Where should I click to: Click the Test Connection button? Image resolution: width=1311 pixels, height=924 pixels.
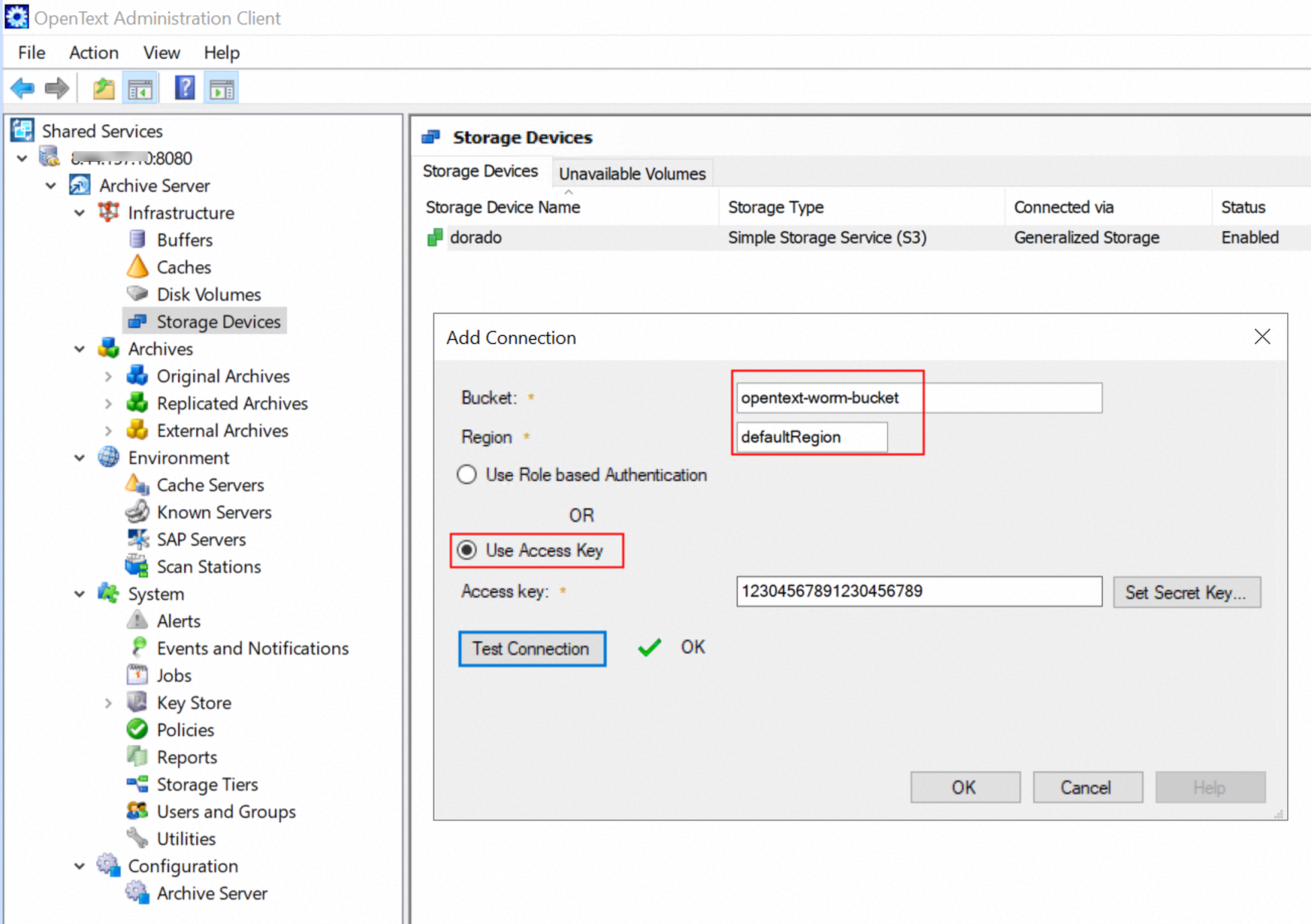coord(532,649)
